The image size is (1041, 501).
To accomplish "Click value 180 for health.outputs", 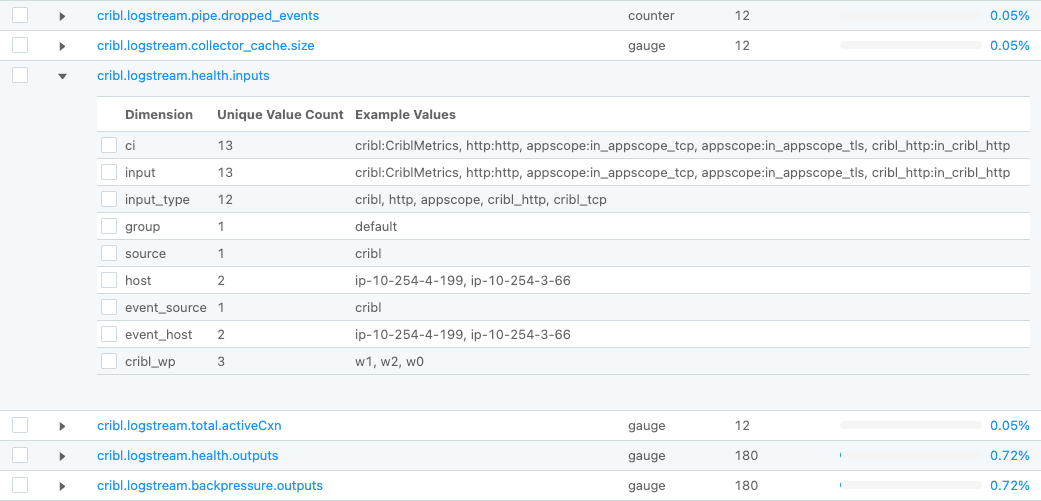I will [746, 455].
